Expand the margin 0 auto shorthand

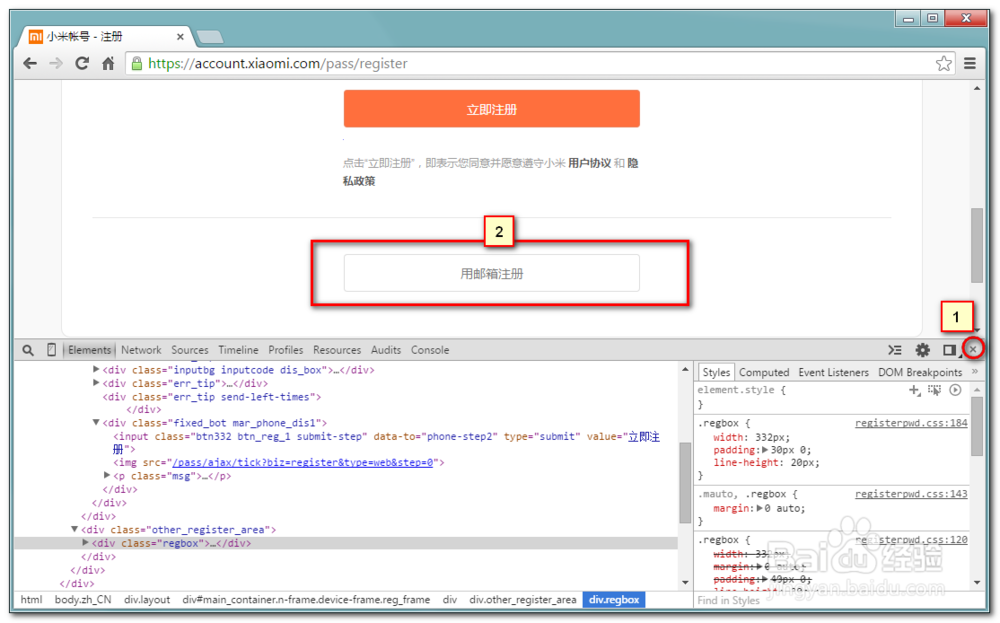(760, 508)
